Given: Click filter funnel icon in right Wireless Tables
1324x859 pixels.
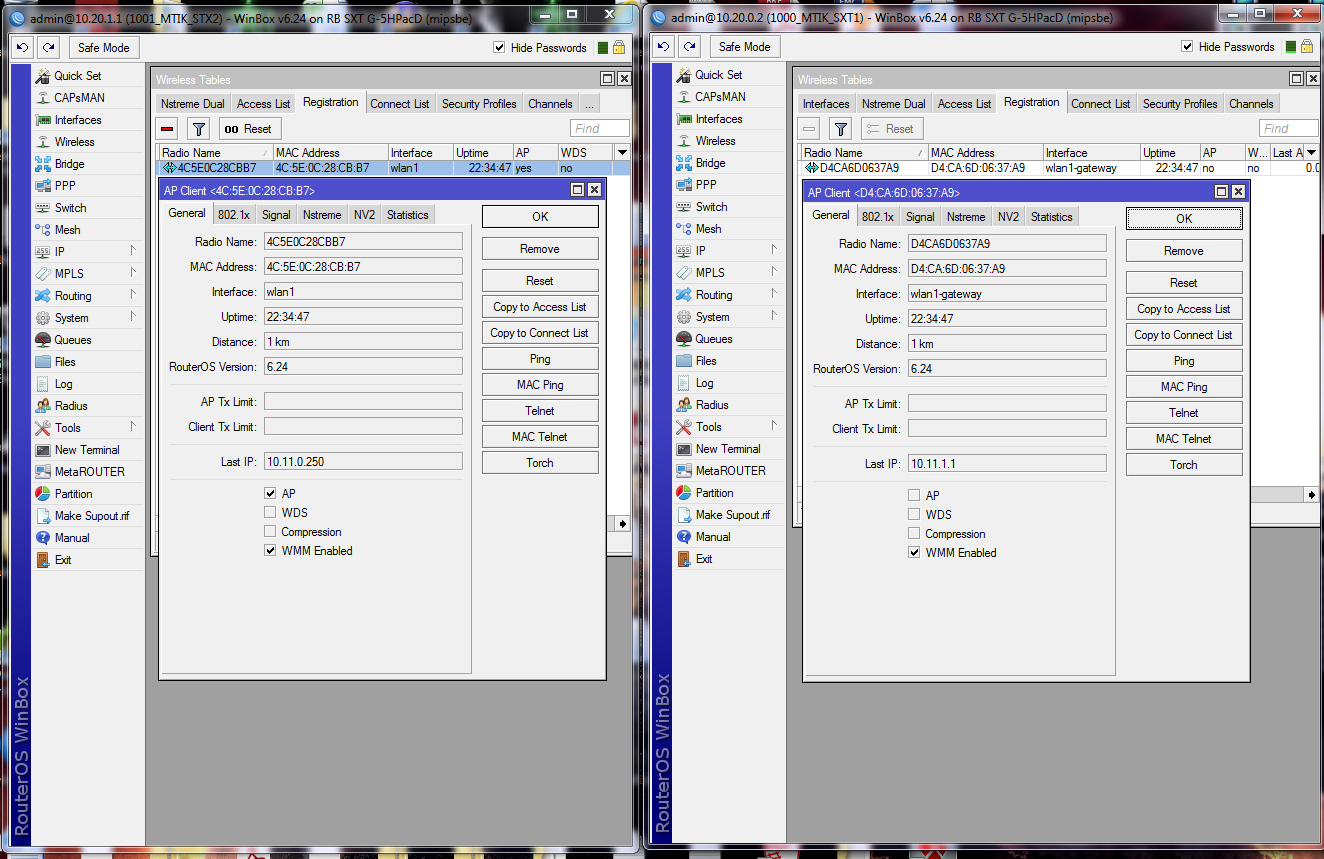Looking at the screenshot, I should tap(841, 129).
